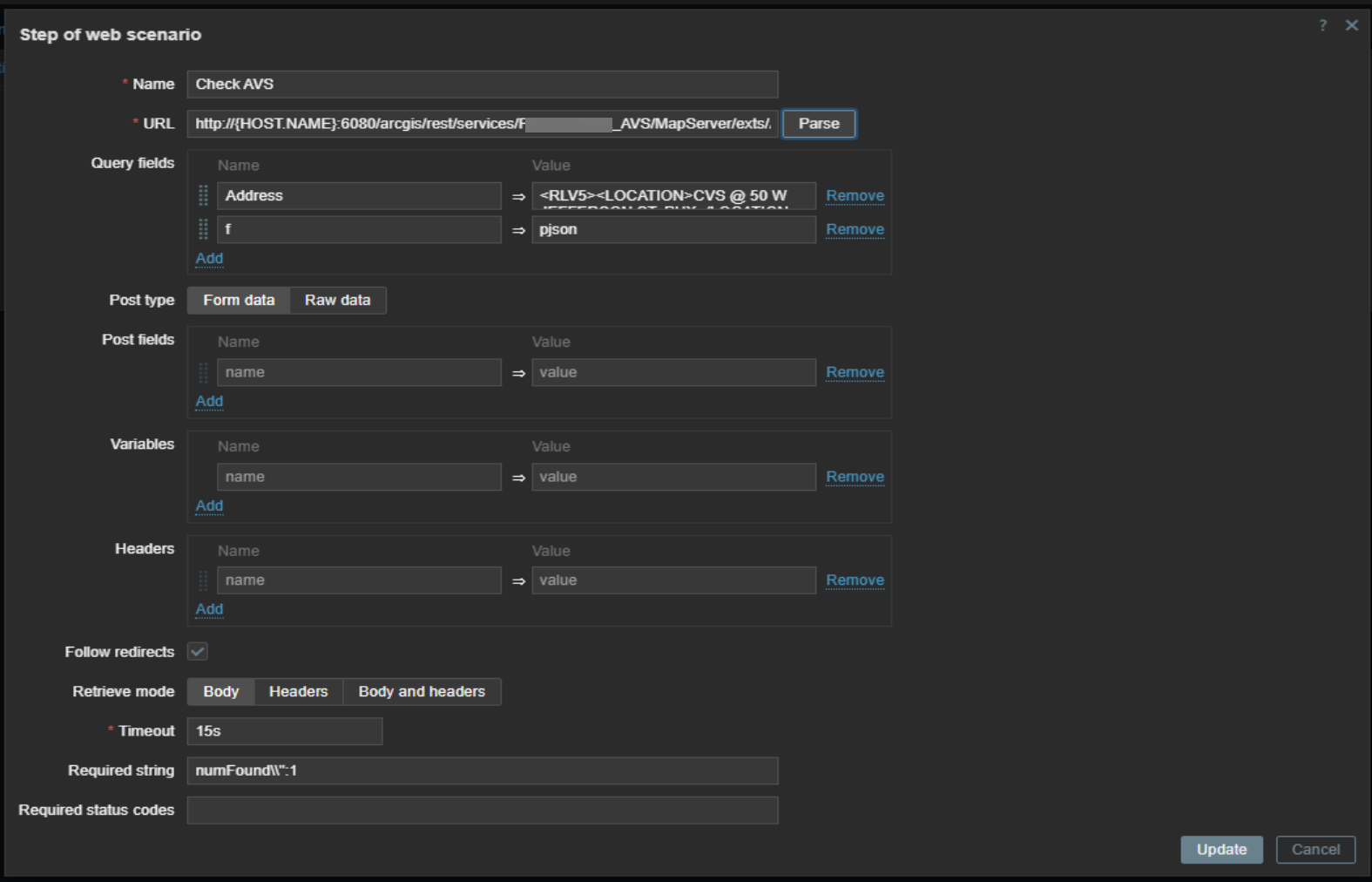This screenshot has height=882, width=1372.
Task: Click the Update button
Action: pos(1221,850)
